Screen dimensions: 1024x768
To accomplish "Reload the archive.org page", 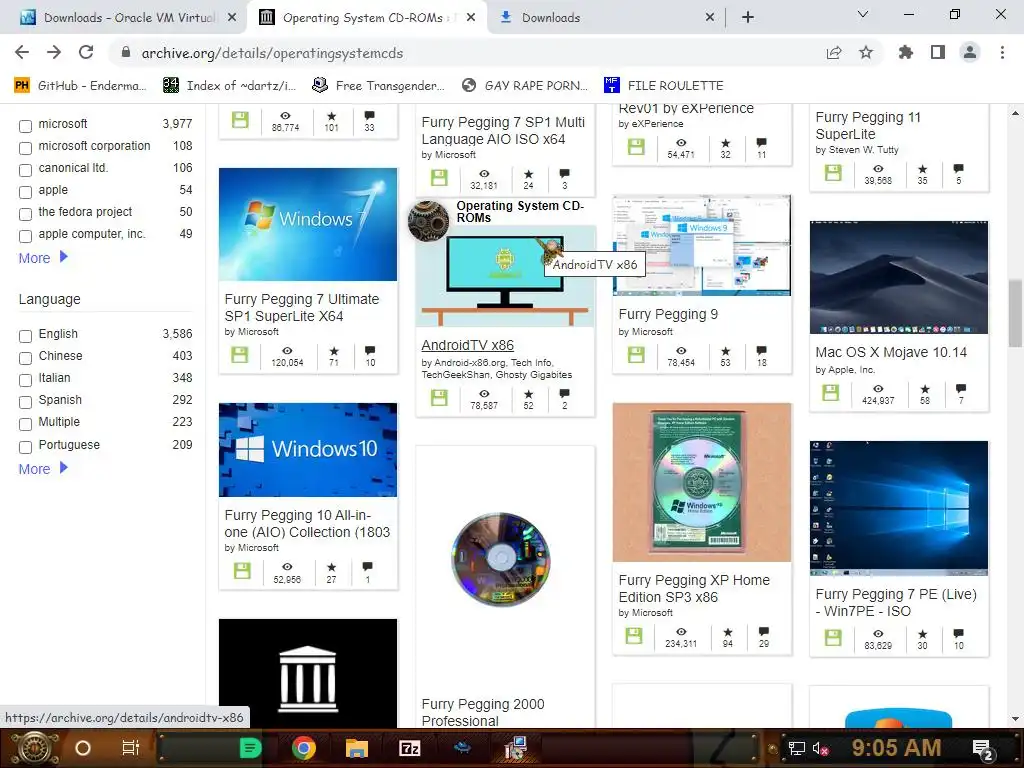I will (x=86, y=52).
